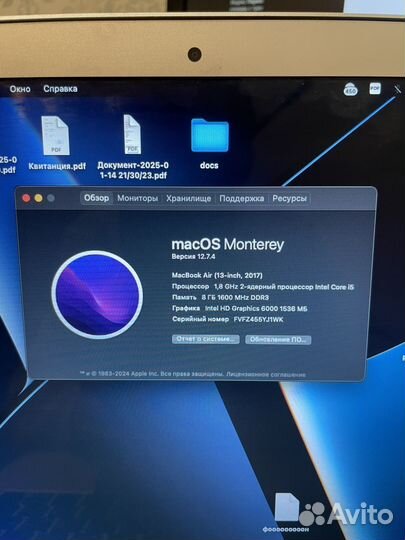Minimize the About This Mac window
Screen dimensions: 405x540
point(39,198)
